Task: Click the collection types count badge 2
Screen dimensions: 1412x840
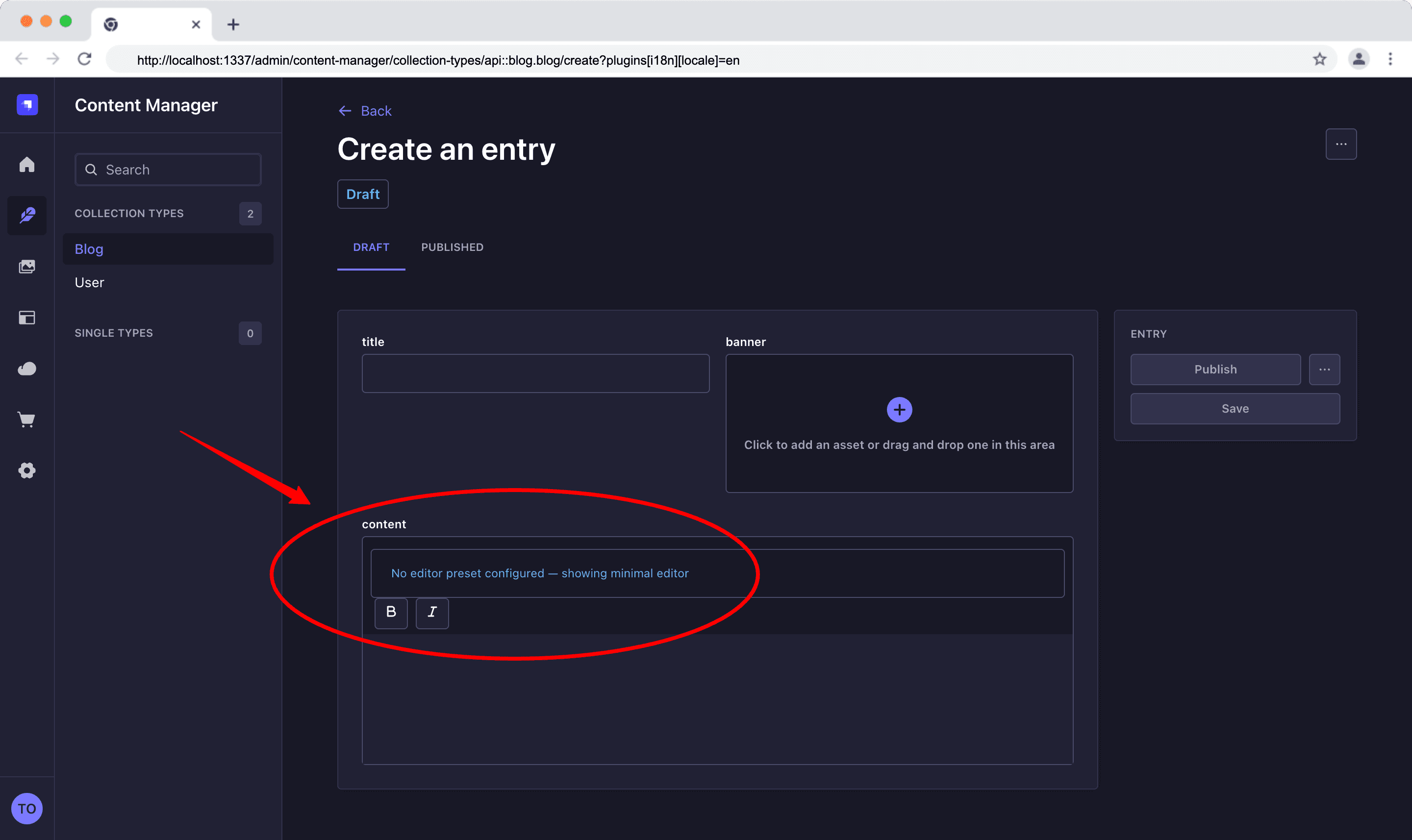Action: click(x=250, y=214)
